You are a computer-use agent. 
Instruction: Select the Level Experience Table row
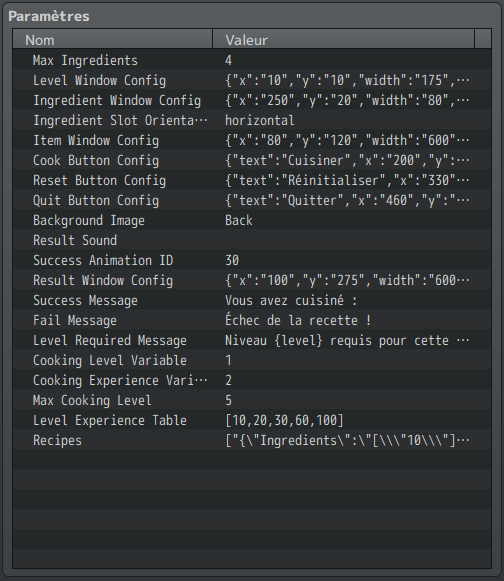[252, 420]
